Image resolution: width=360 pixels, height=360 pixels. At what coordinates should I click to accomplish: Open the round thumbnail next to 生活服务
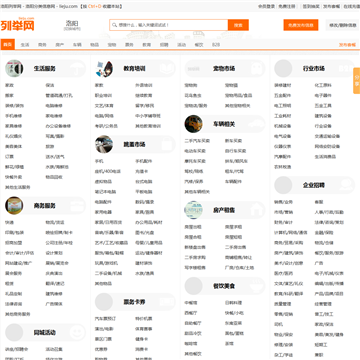pyautogui.click(x=14, y=68)
